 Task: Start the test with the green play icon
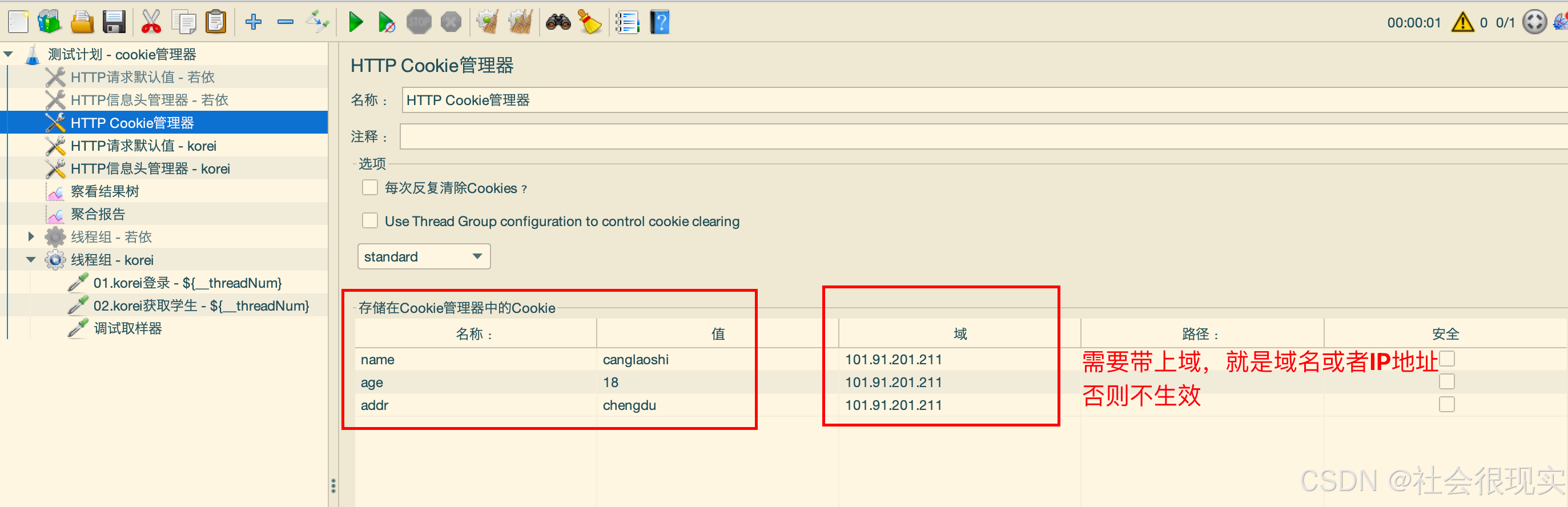[x=356, y=22]
